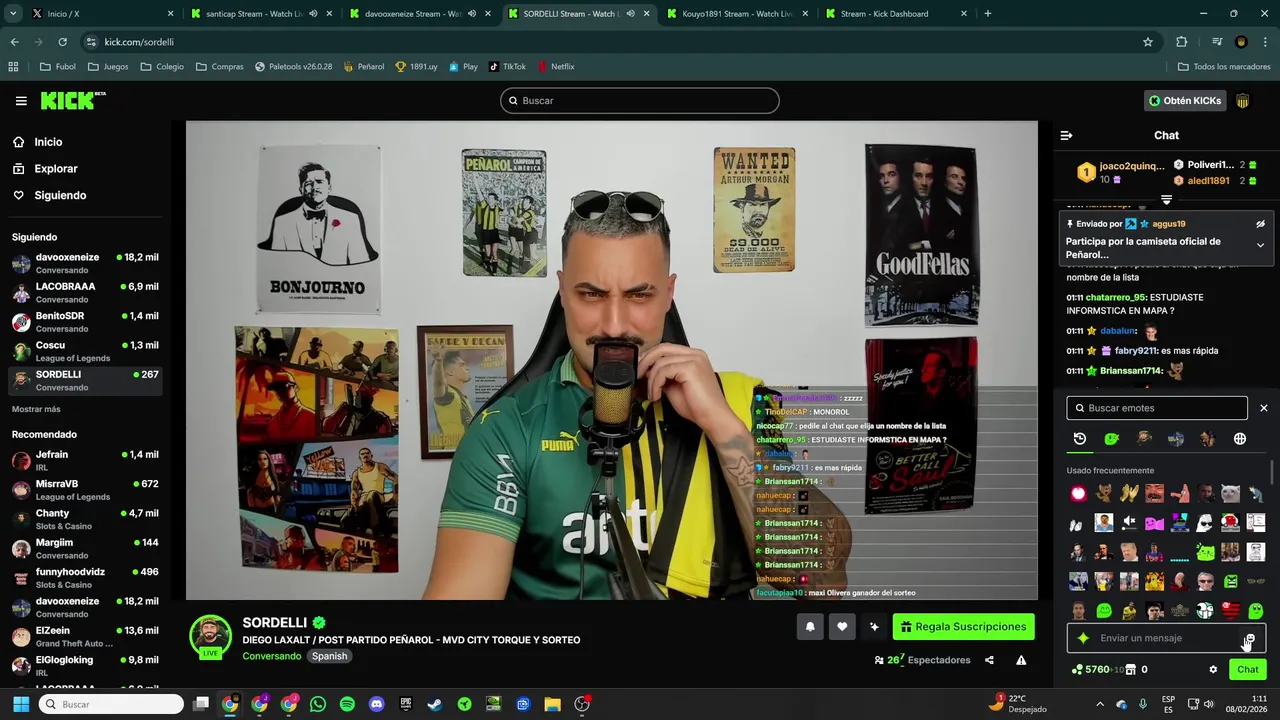This screenshot has height=720, width=1280.
Task: Select the global emotes globe tab
Action: [x=1240, y=439]
